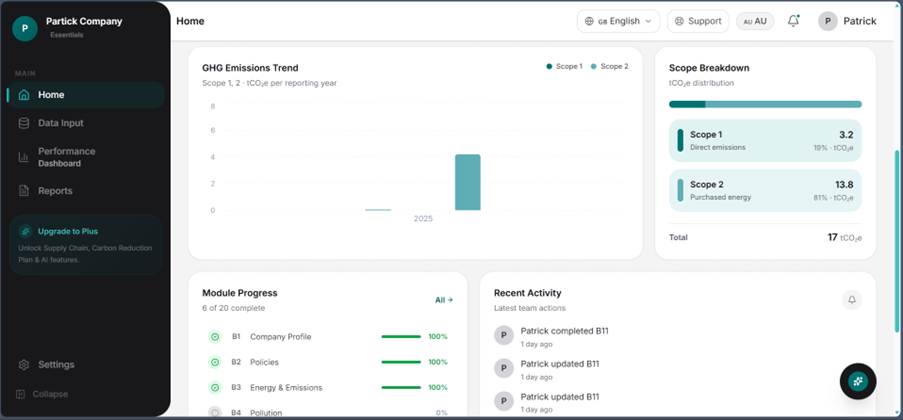Click the 'Energy & Emissions' module row text
Viewport: 903px width, 420px height.
[286, 387]
